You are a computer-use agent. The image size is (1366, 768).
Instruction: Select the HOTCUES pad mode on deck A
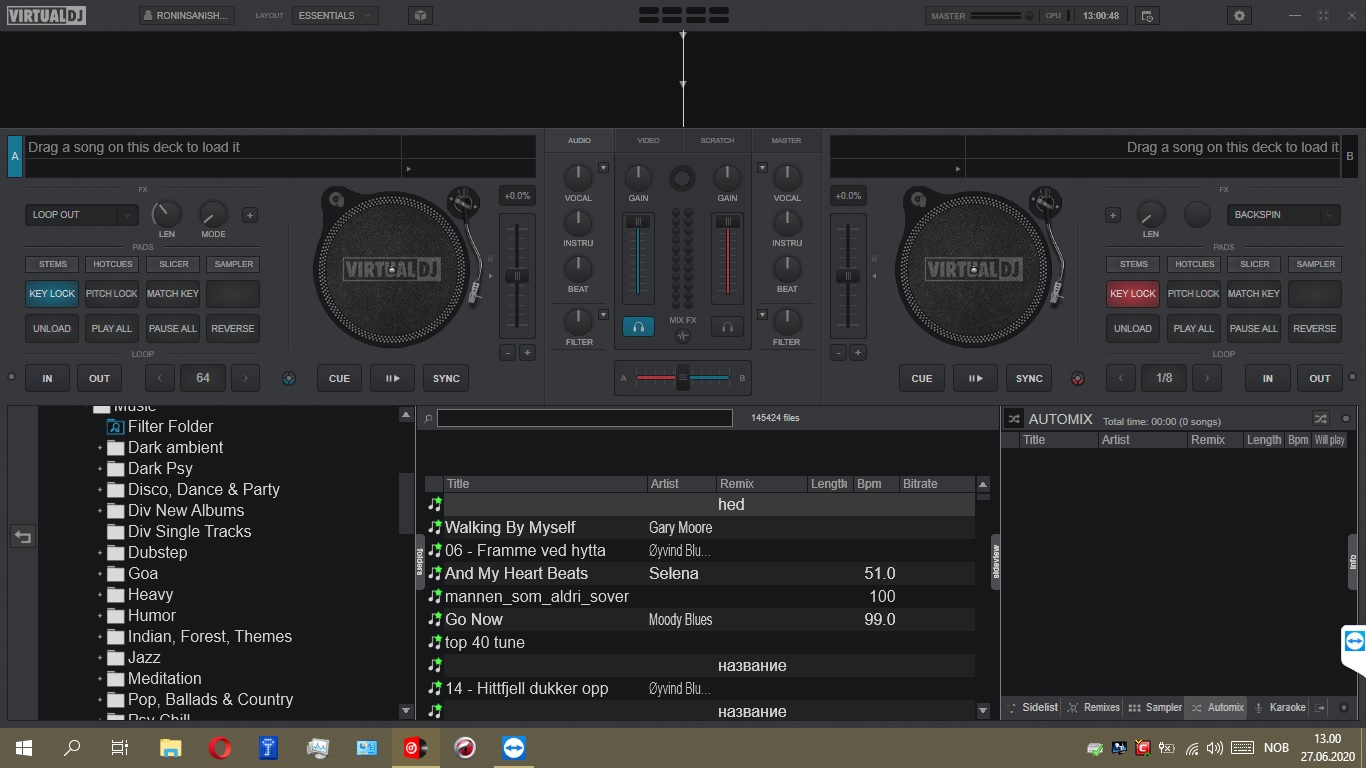click(x=112, y=264)
